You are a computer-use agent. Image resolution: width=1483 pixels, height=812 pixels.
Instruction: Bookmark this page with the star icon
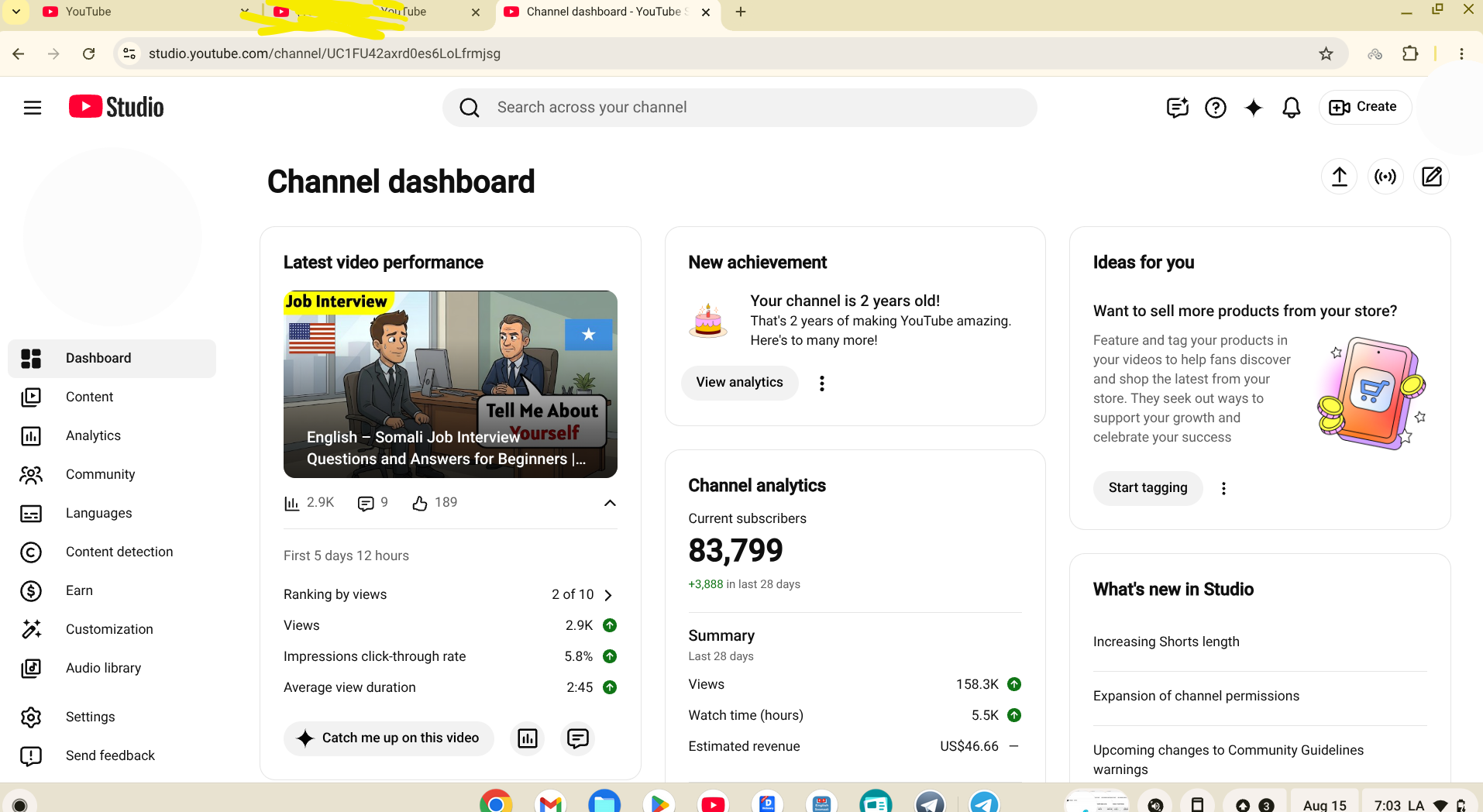click(1326, 53)
